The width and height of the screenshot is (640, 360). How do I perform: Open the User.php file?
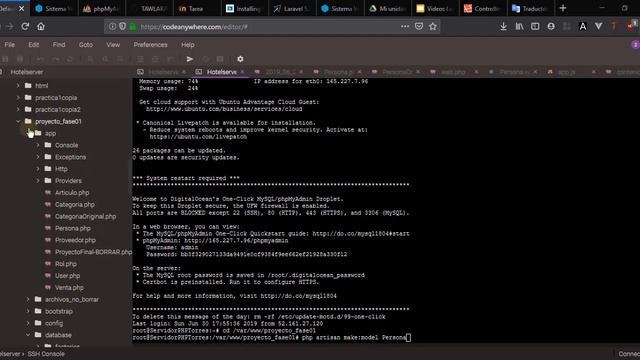point(67,276)
